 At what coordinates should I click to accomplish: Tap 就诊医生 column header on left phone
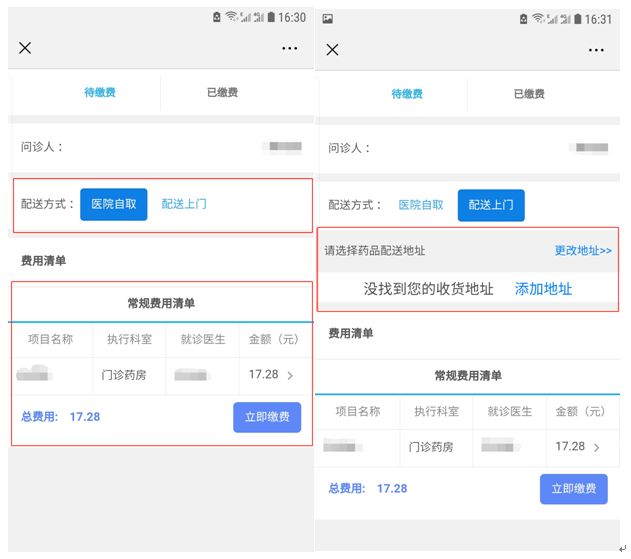(202, 339)
